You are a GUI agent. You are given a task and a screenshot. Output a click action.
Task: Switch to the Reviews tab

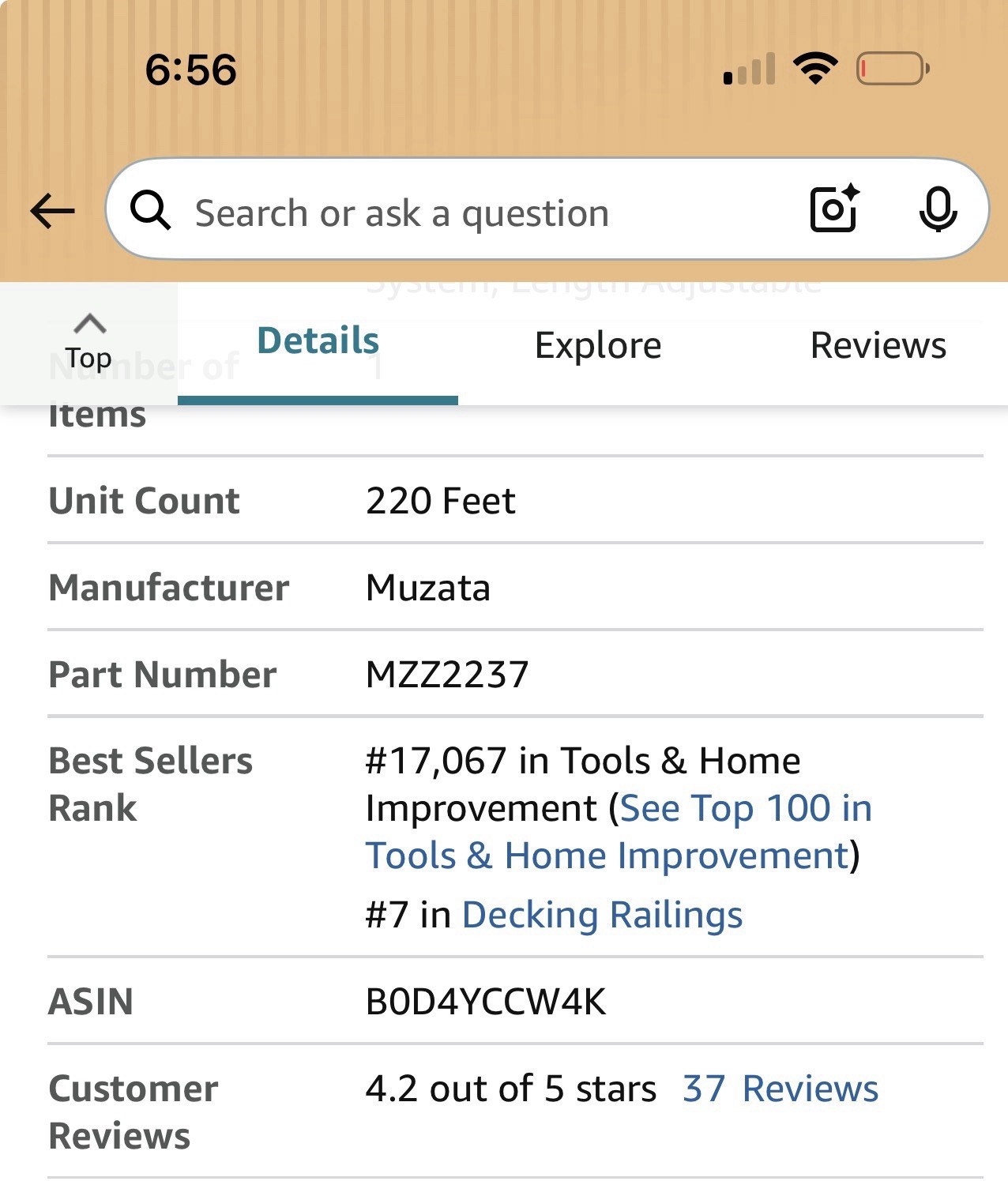point(878,345)
